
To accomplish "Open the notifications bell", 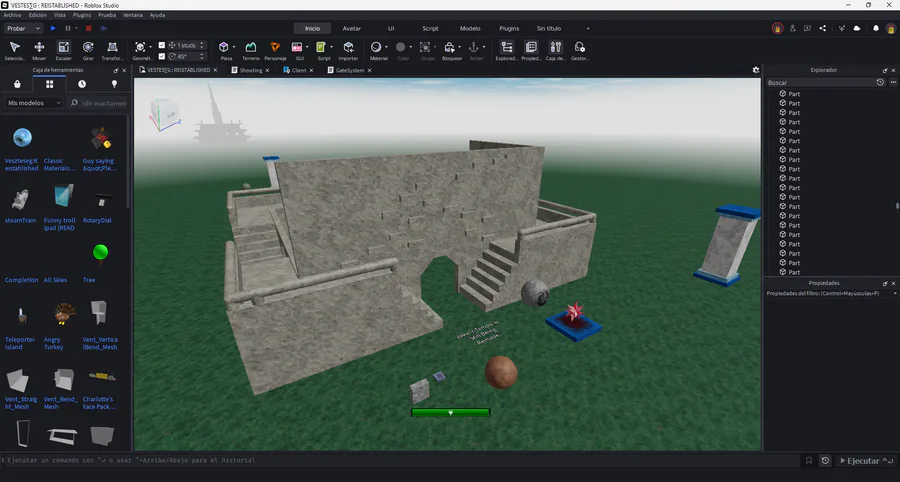I will point(876,28).
